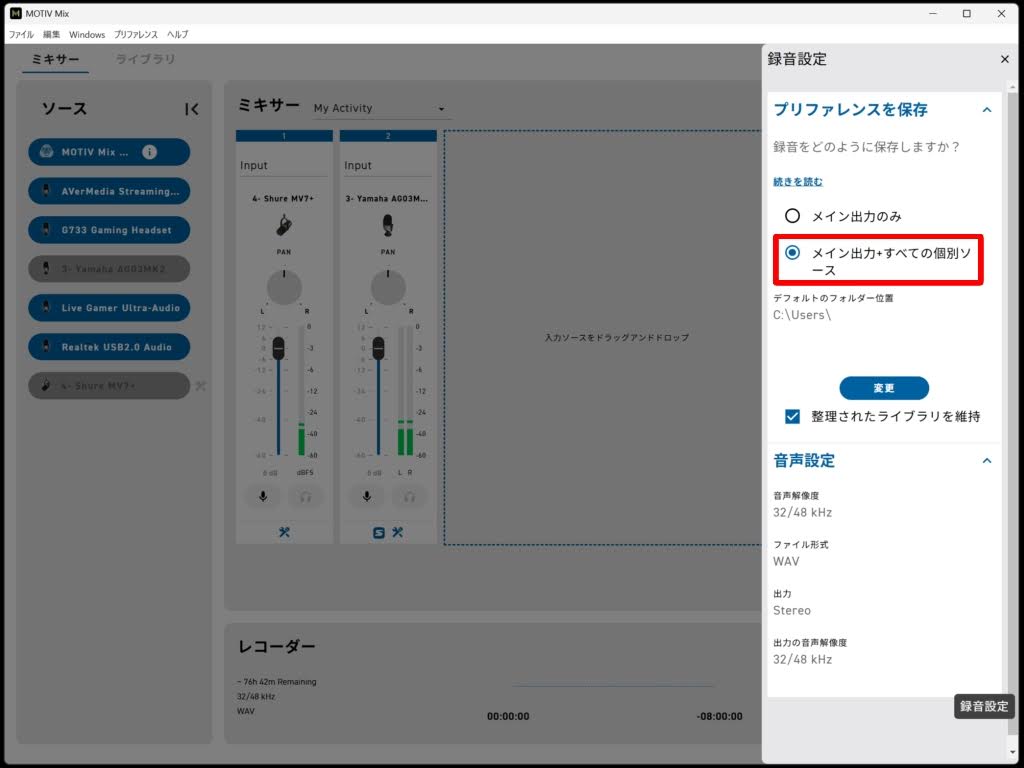Click the S icon on channel 2
Viewport: 1024px width, 768px height.
click(379, 532)
